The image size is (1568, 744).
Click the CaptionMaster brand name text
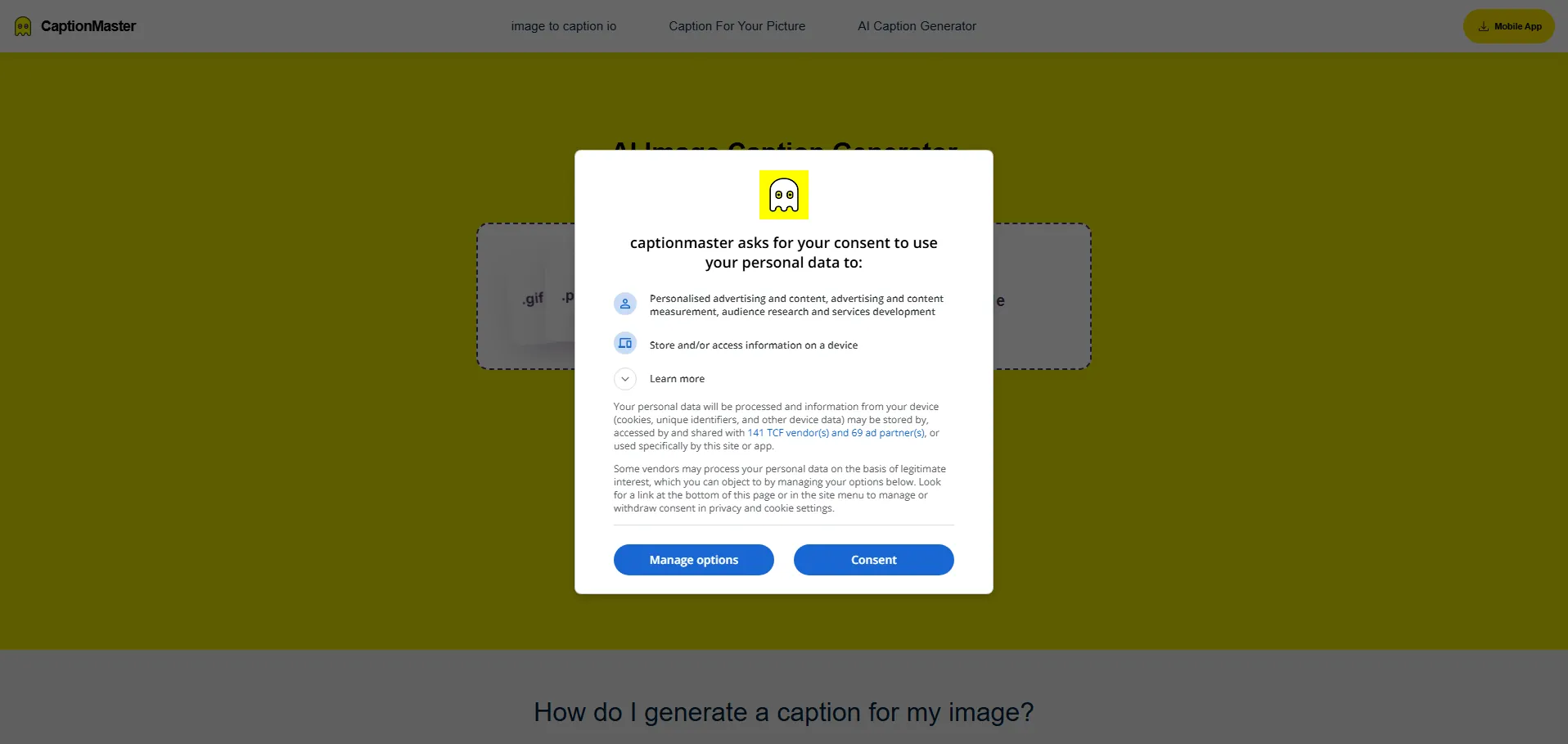[x=88, y=26]
